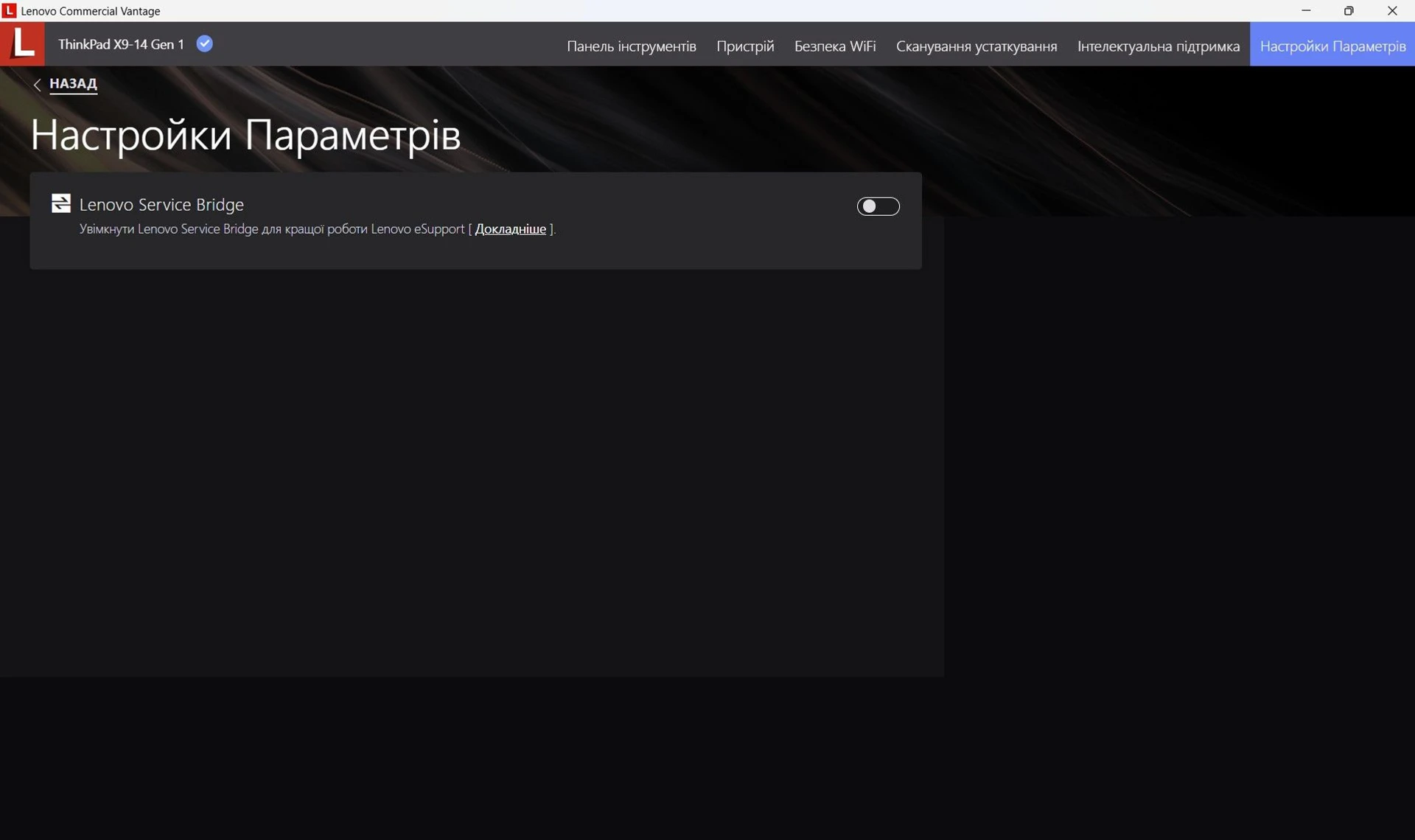1415x840 pixels.
Task: Go back using the НАЗАД link
Action: click(x=73, y=83)
